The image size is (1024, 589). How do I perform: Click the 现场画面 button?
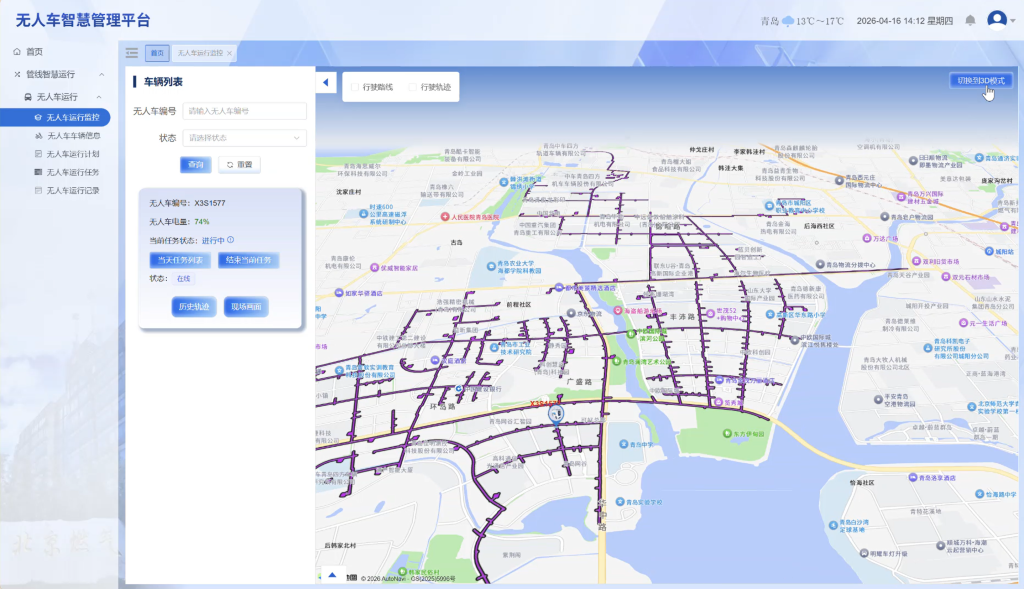246,307
